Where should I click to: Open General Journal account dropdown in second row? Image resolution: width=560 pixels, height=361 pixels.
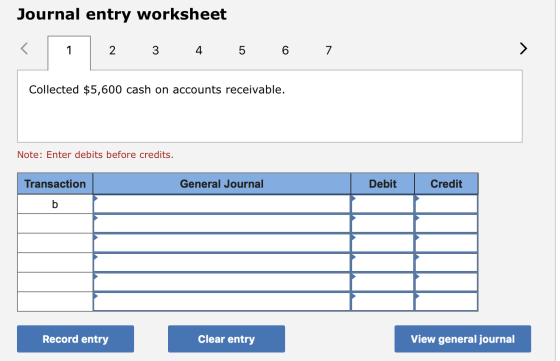(222, 224)
